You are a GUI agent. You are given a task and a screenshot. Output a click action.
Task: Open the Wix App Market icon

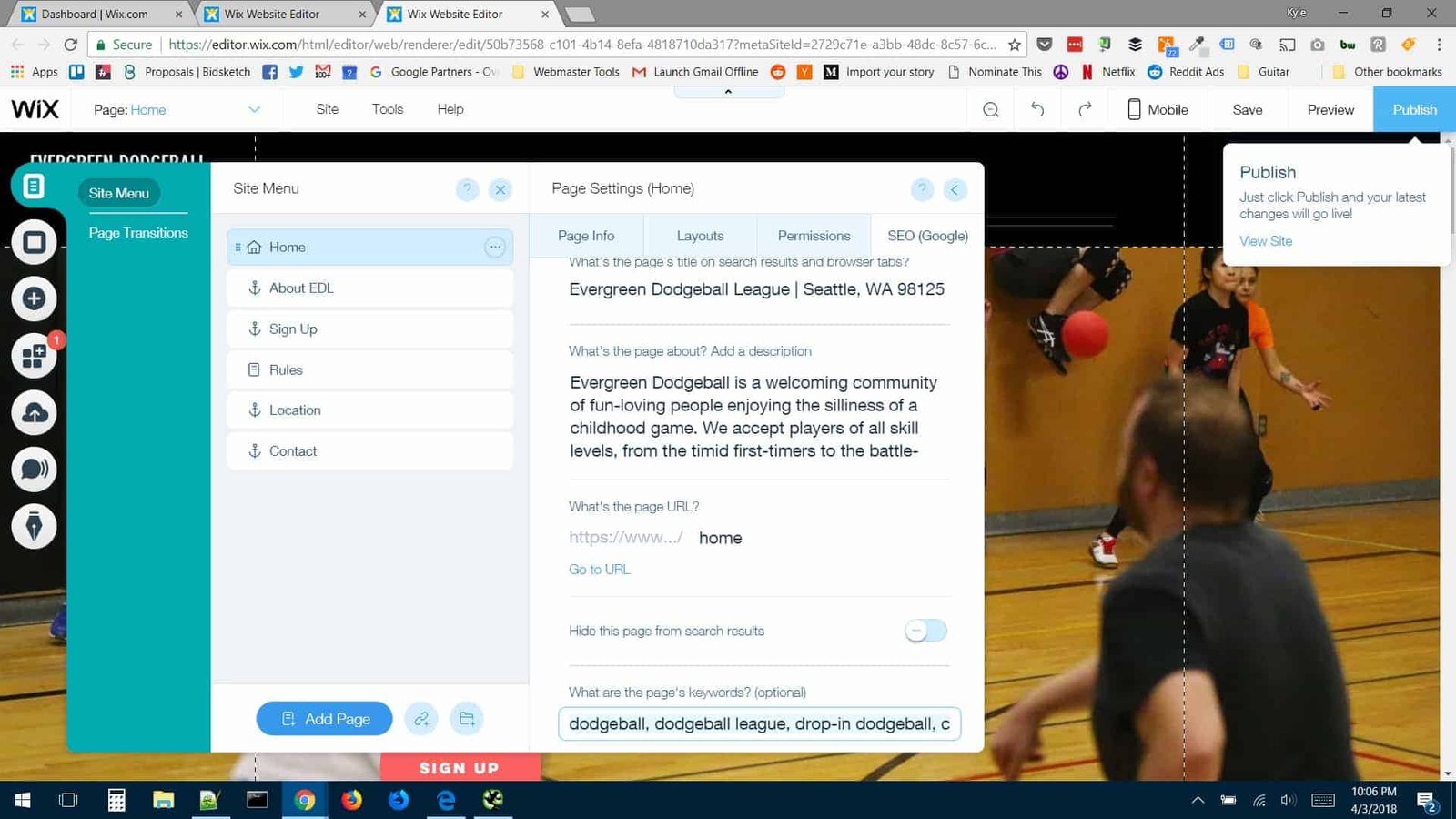34,356
